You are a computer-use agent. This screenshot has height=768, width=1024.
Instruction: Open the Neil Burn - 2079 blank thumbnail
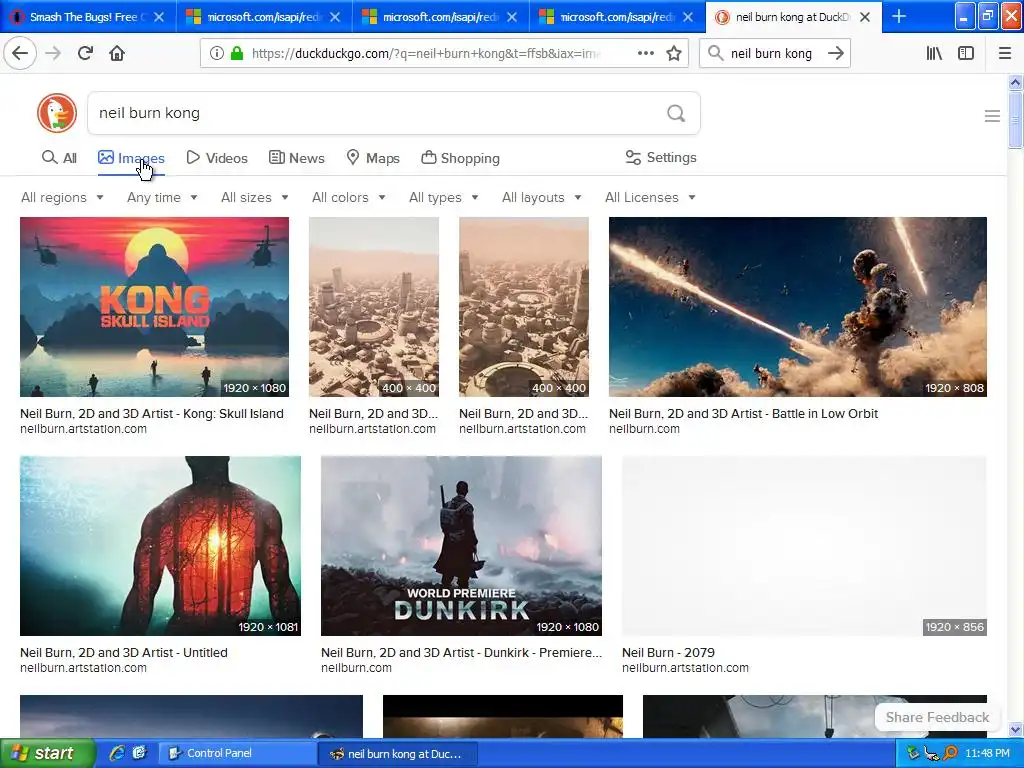point(804,546)
